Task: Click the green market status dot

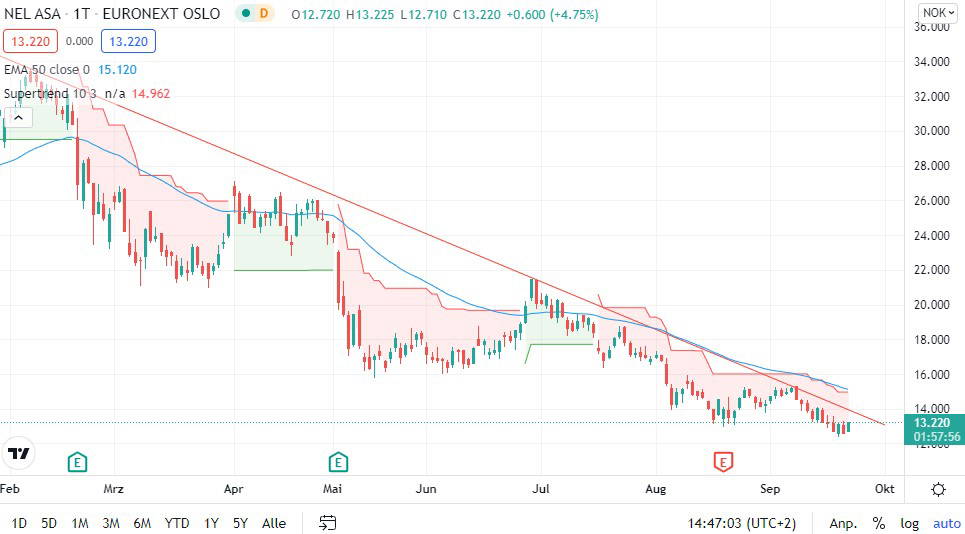Action: coord(246,14)
